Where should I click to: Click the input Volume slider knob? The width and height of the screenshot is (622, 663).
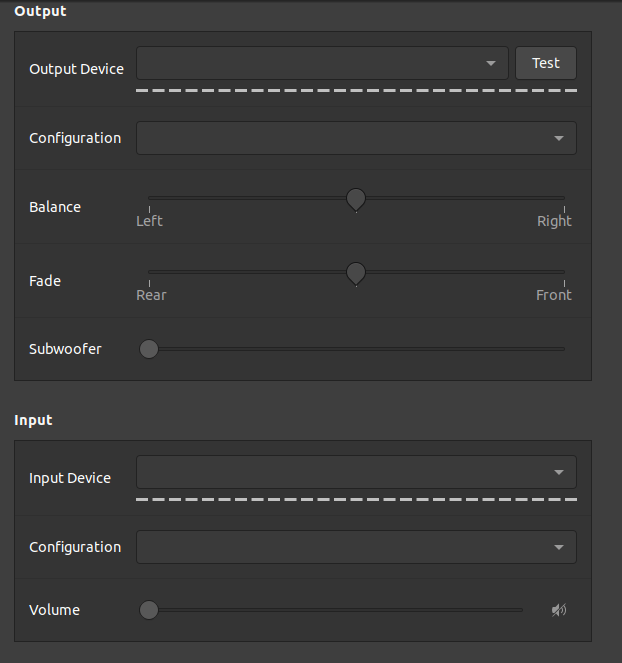click(149, 610)
